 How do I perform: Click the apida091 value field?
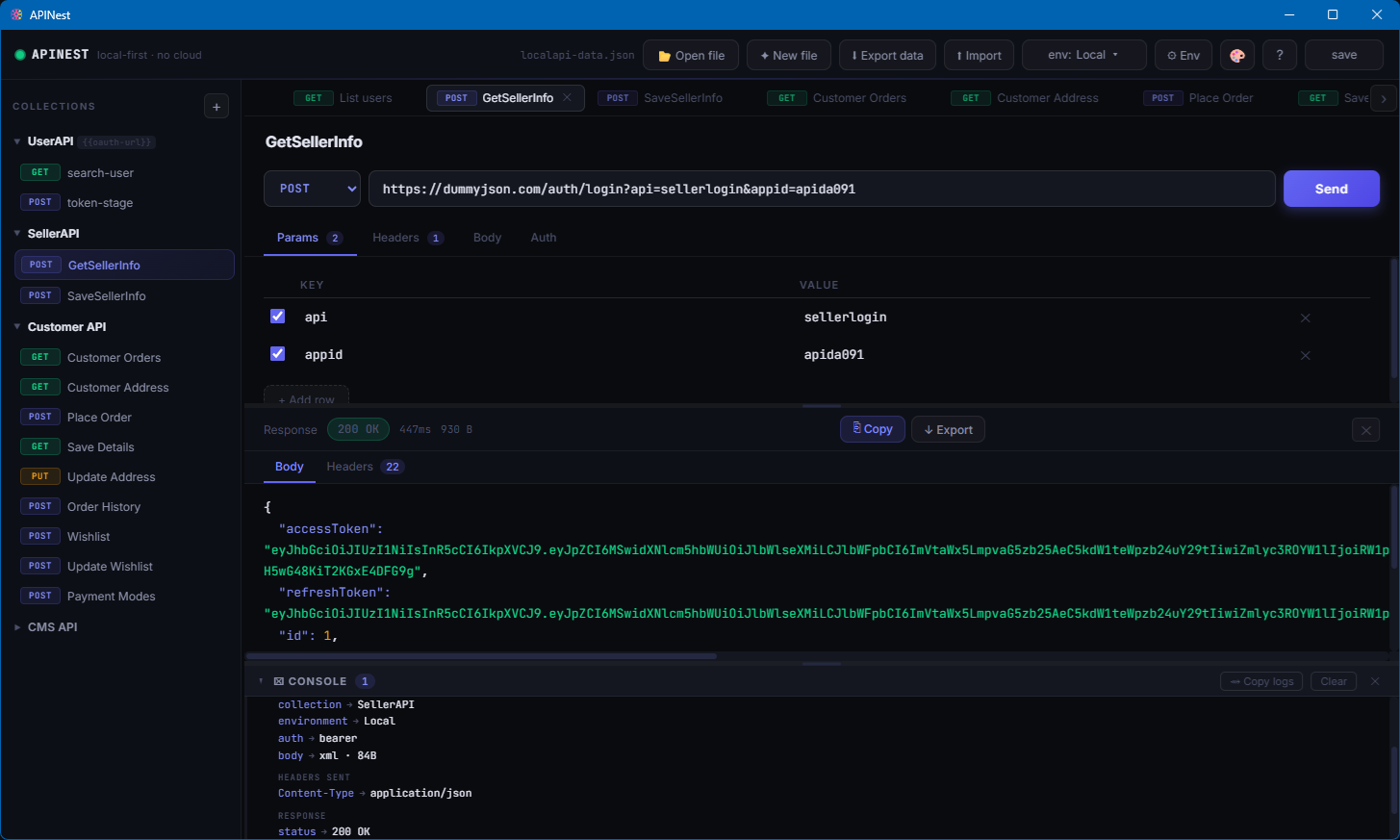tap(1043, 354)
